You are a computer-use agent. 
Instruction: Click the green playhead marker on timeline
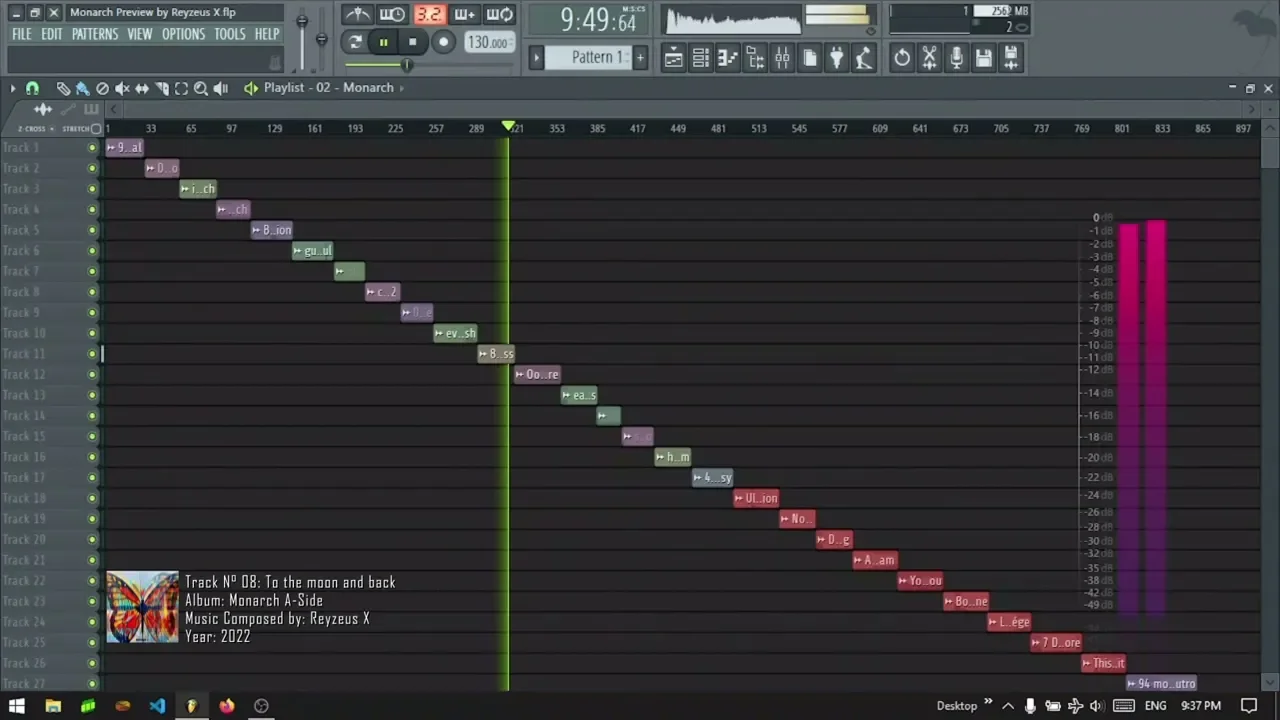508,127
